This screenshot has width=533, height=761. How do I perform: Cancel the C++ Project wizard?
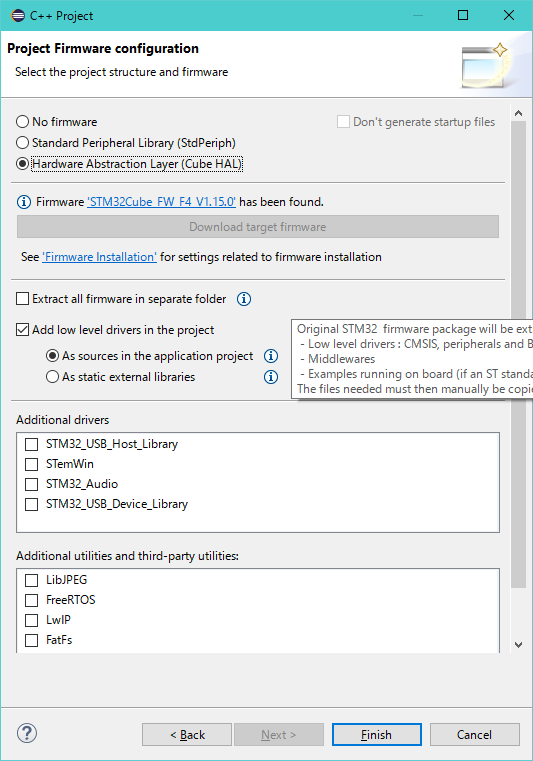475,735
